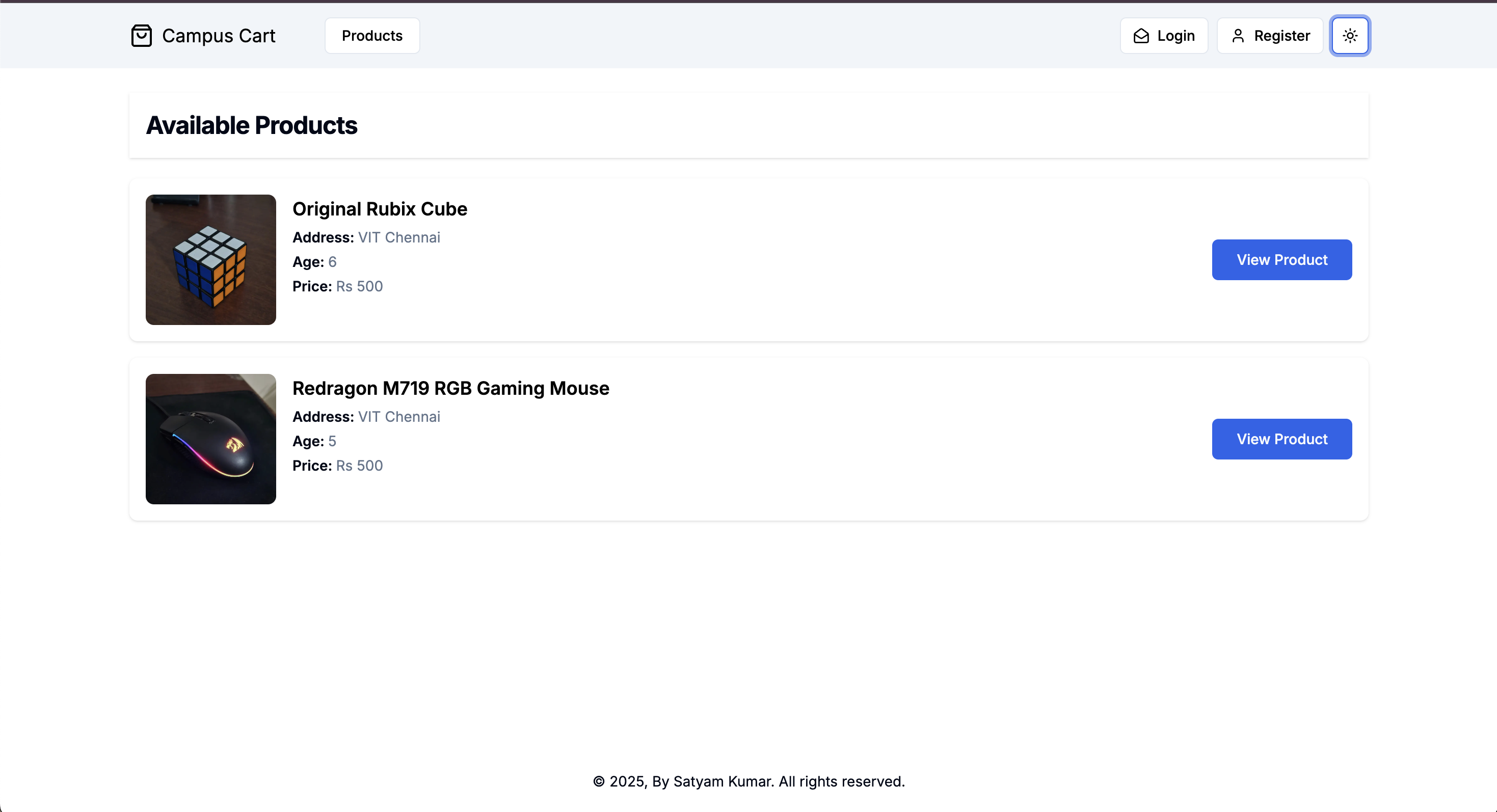
Task: Click the Login button text
Action: pos(1175,36)
